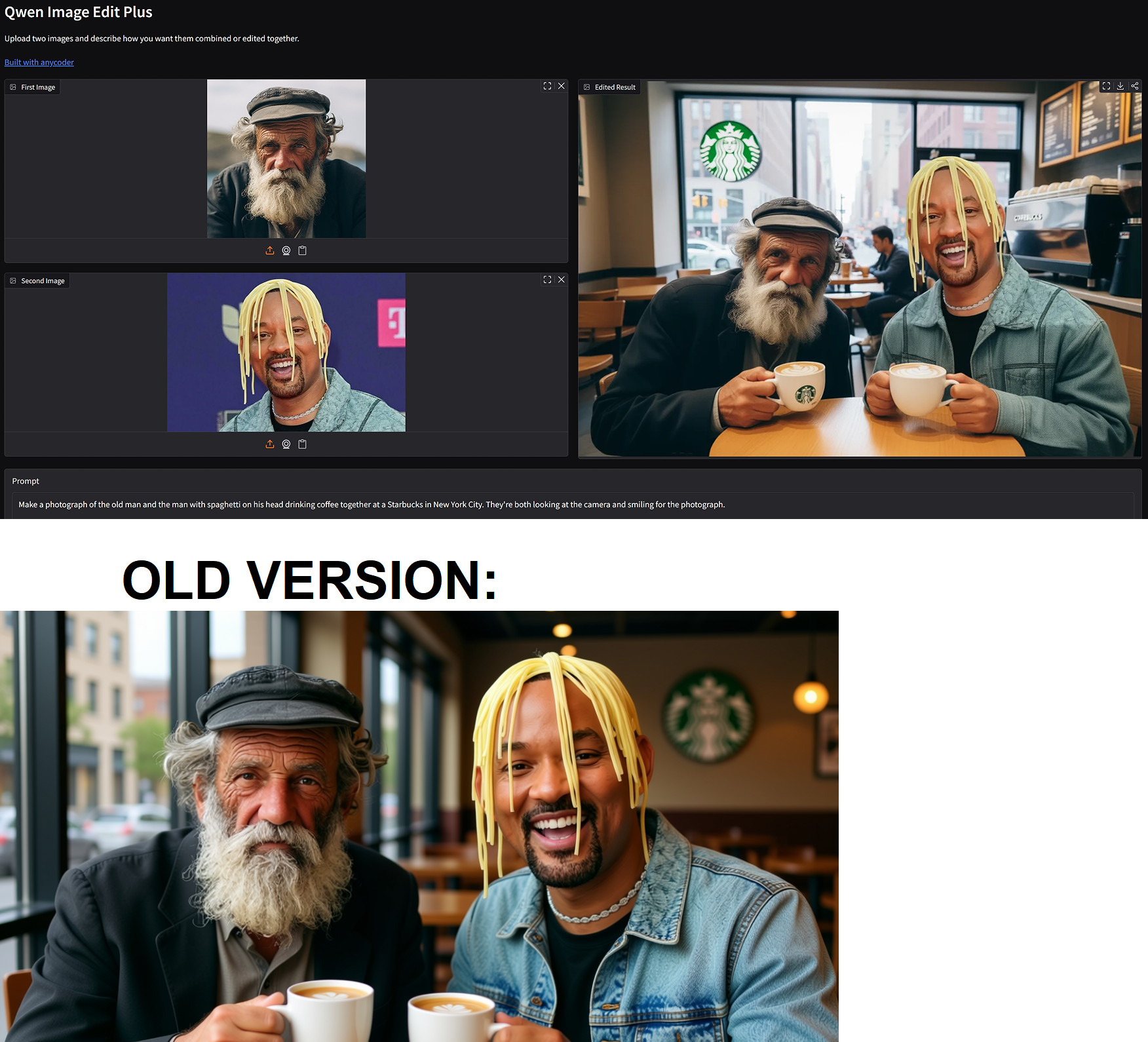Open the 'Built with anycoder' link
The height and width of the screenshot is (1042, 1148).
point(39,62)
